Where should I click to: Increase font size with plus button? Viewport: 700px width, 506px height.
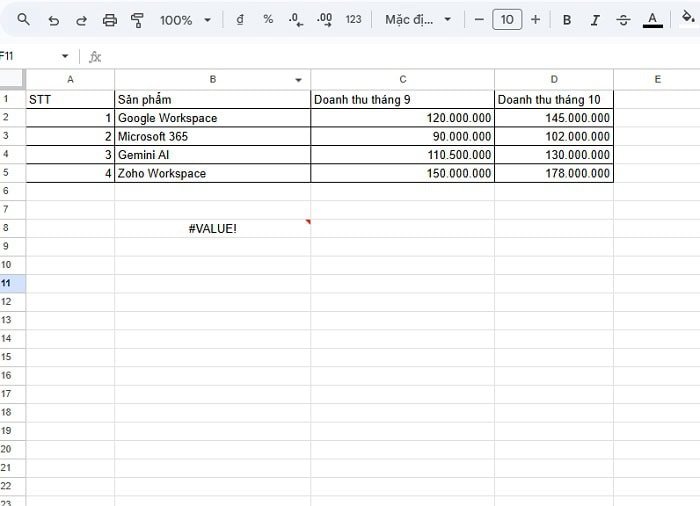click(x=535, y=20)
